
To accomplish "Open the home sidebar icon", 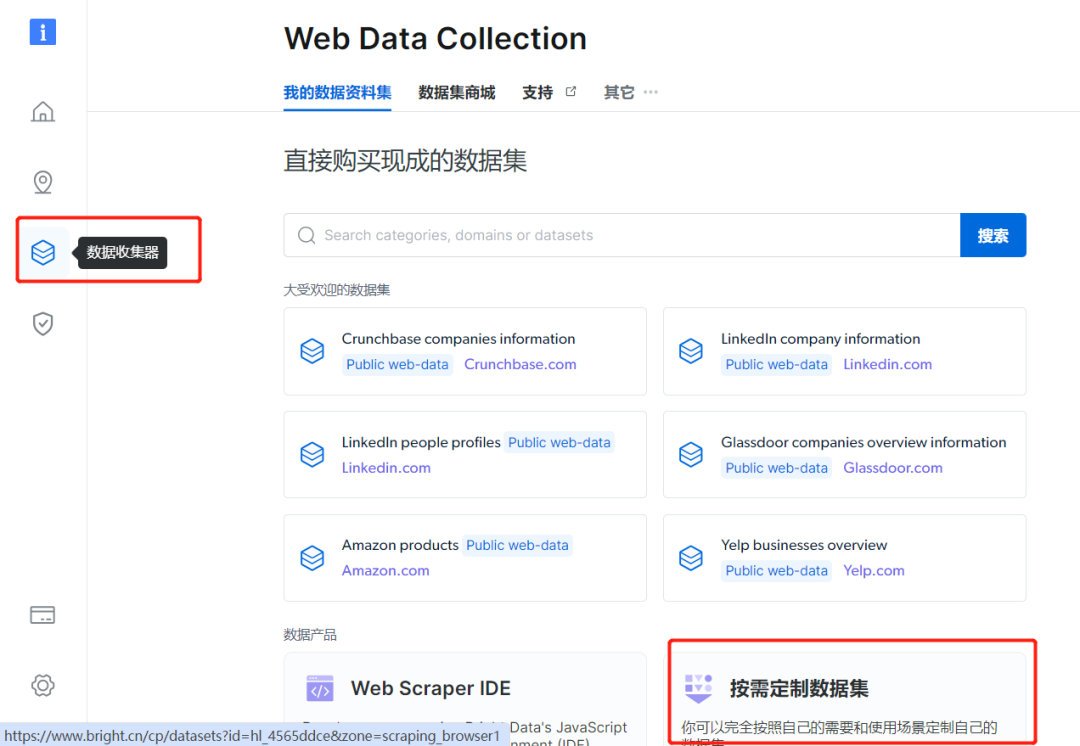I will point(43,112).
